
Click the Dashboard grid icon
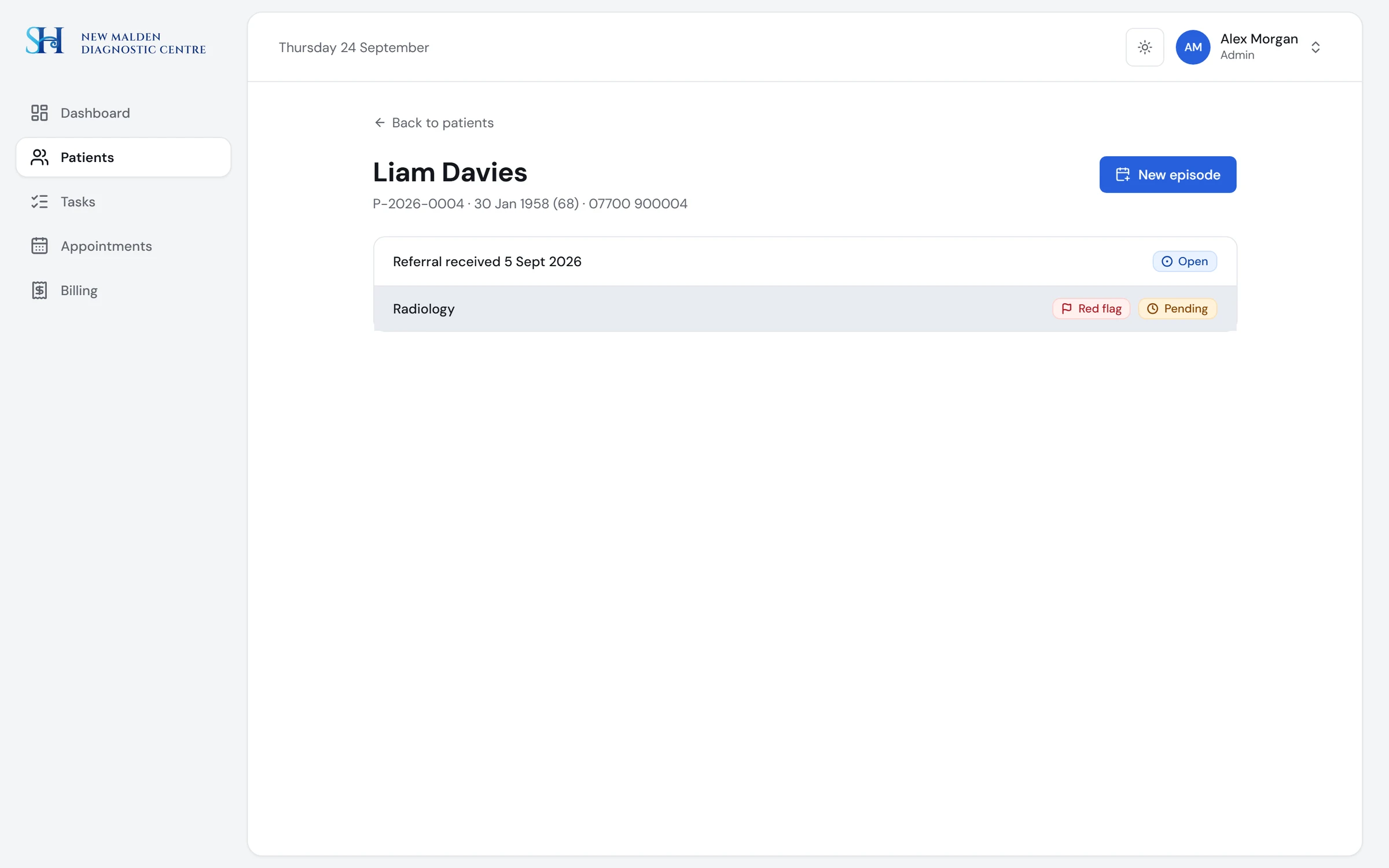coord(39,113)
